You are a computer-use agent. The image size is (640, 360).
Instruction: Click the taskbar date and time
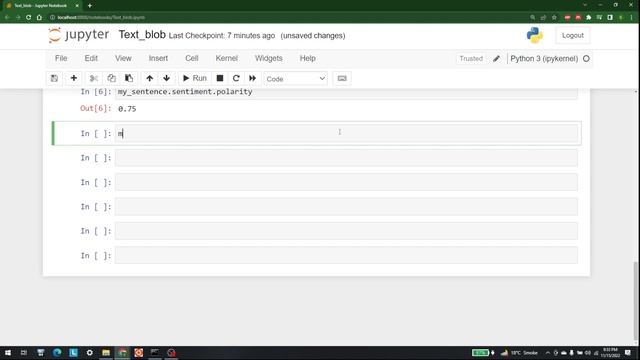click(610, 353)
